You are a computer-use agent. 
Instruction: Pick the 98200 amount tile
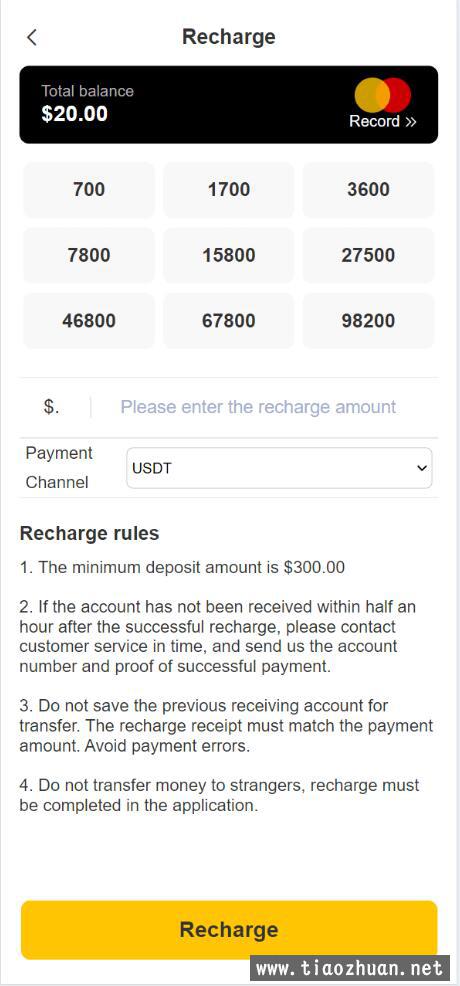tap(368, 321)
